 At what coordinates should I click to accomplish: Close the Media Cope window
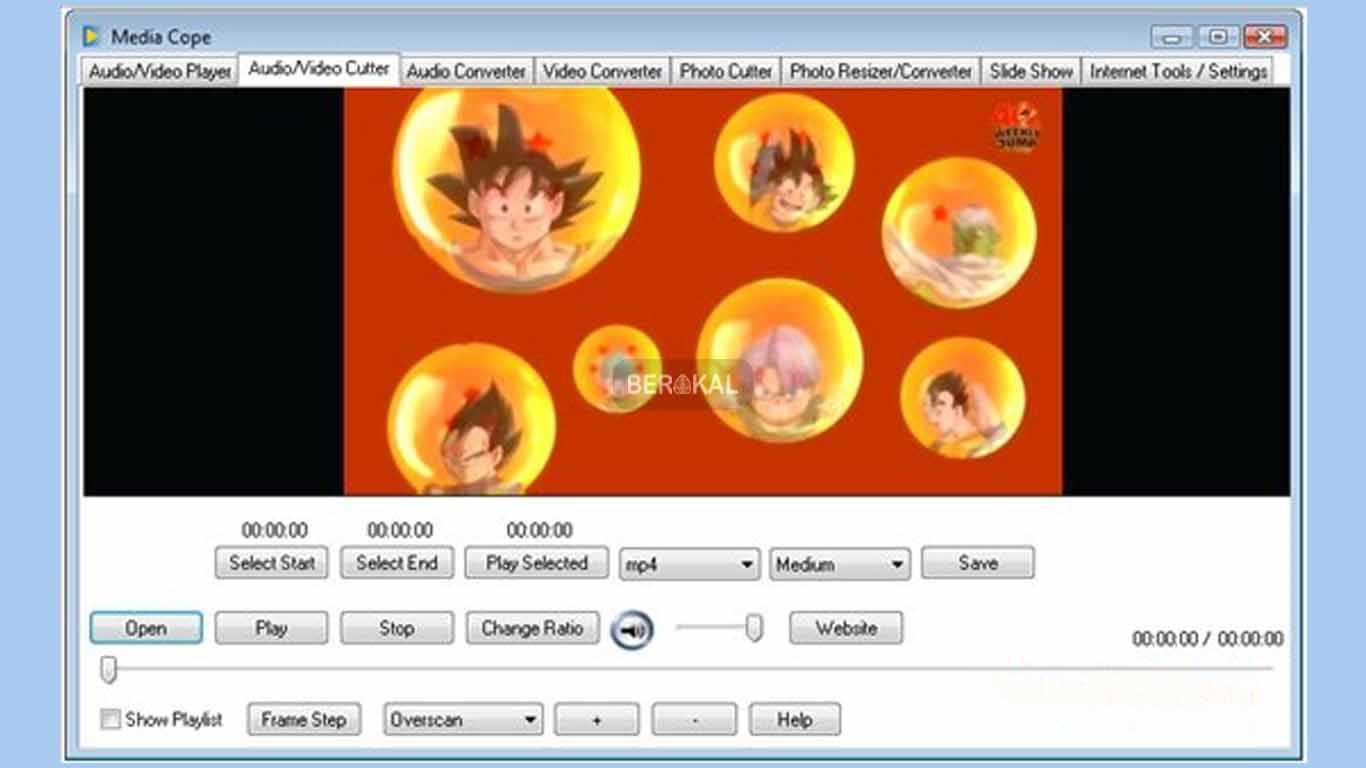1265,37
